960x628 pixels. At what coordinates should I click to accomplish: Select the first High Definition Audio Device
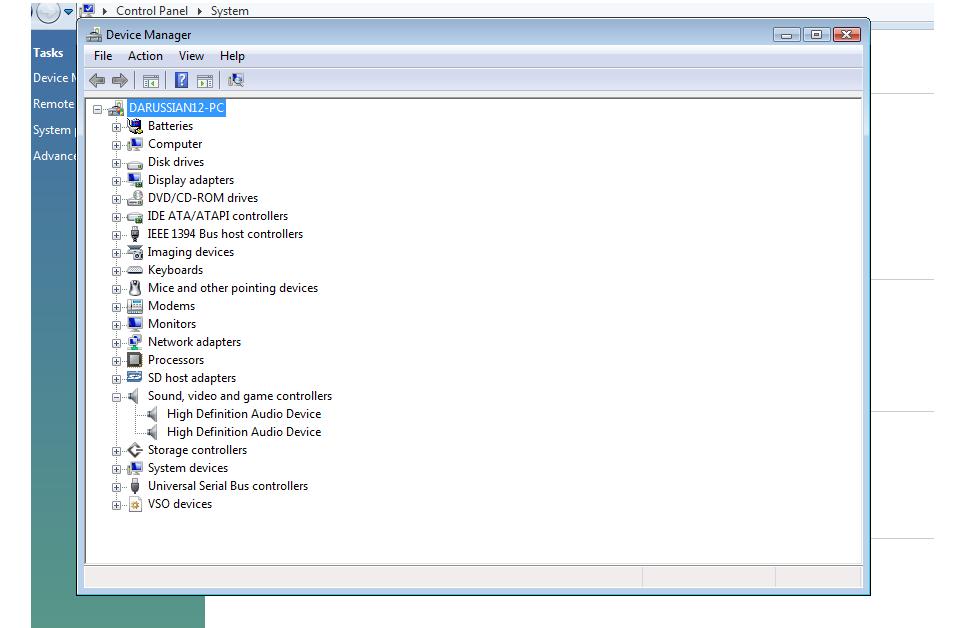tap(244, 414)
